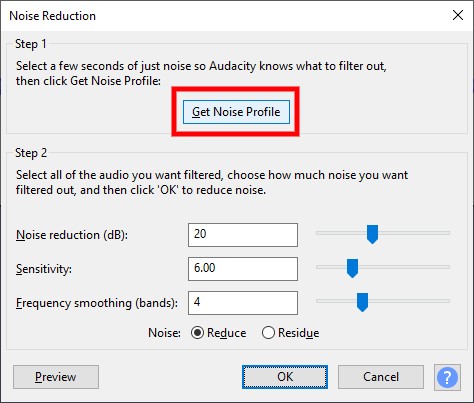
Task: Click the Sensitivity label text
Action: coord(44,269)
